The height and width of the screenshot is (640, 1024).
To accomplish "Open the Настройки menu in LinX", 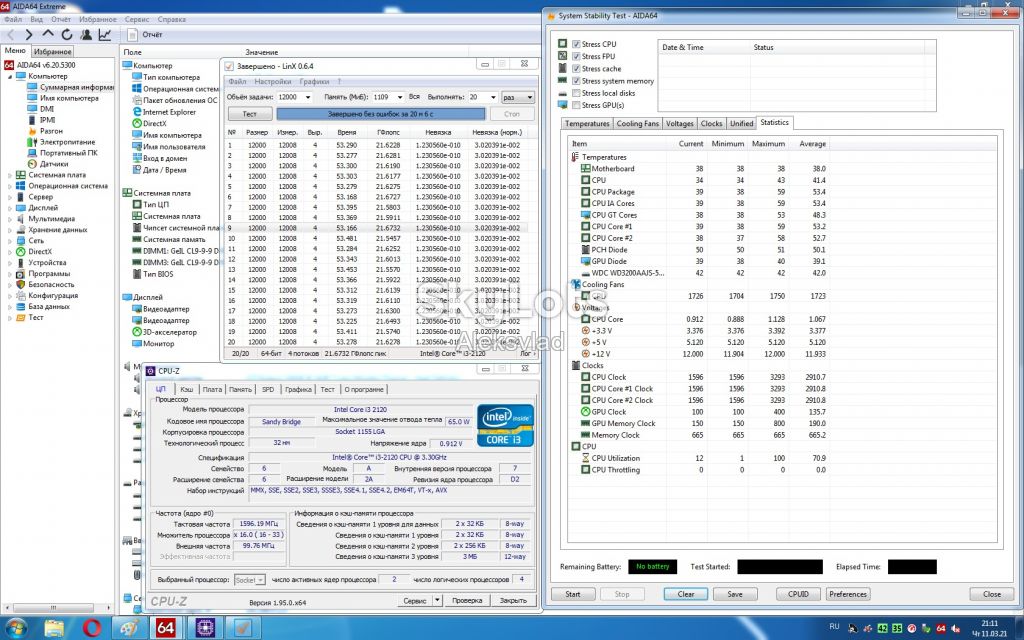I will pyautogui.click(x=272, y=82).
